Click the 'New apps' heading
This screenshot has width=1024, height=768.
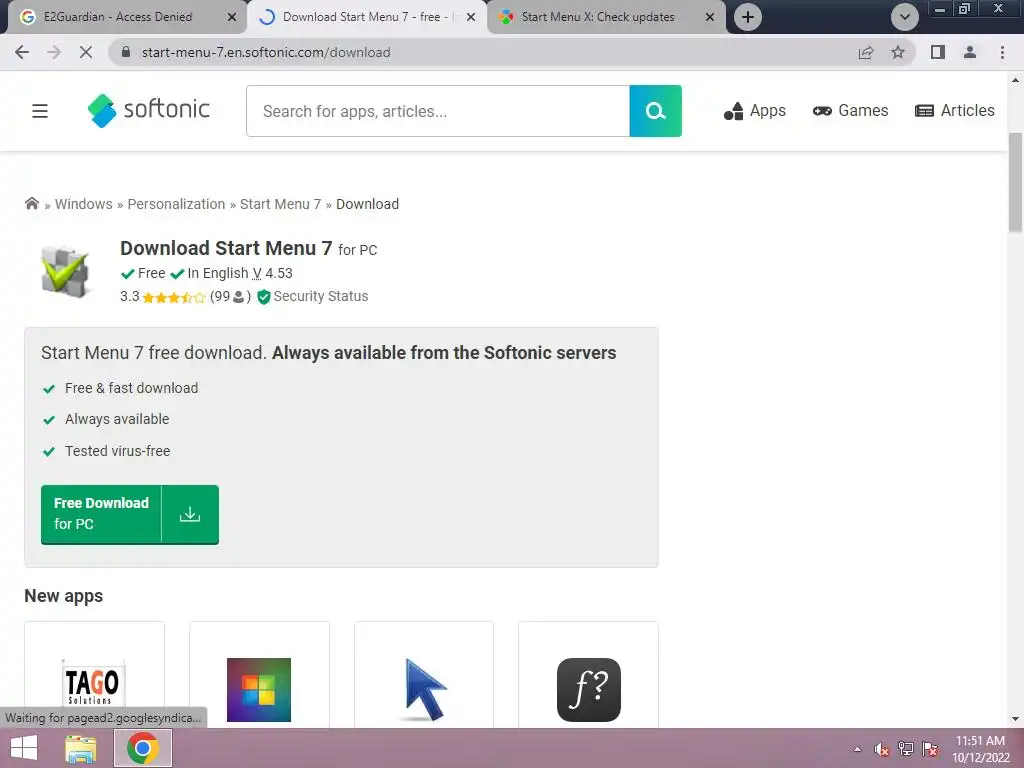tap(63, 596)
